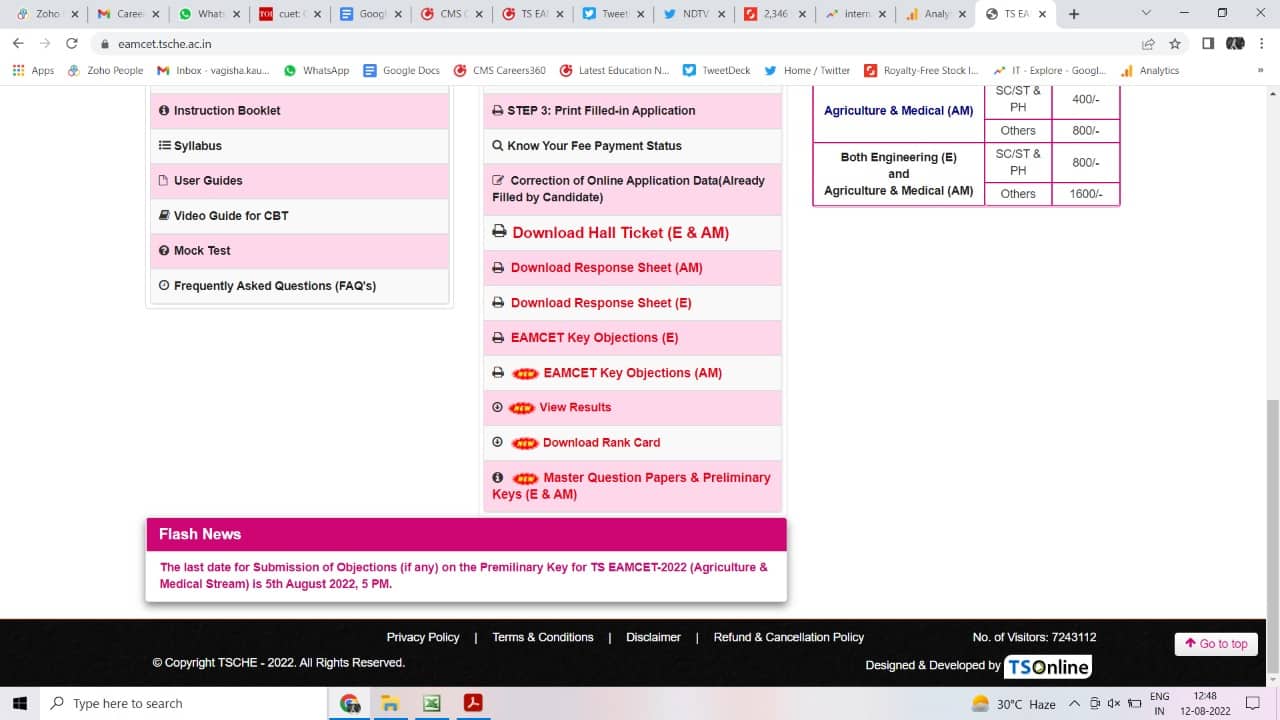Open File Explorer from taskbar
The width and height of the screenshot is (1280, 720).
(391, 703)
